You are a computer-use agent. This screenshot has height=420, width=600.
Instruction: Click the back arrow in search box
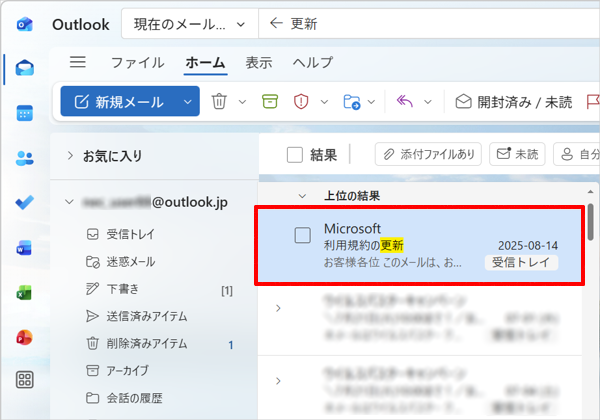276,23
